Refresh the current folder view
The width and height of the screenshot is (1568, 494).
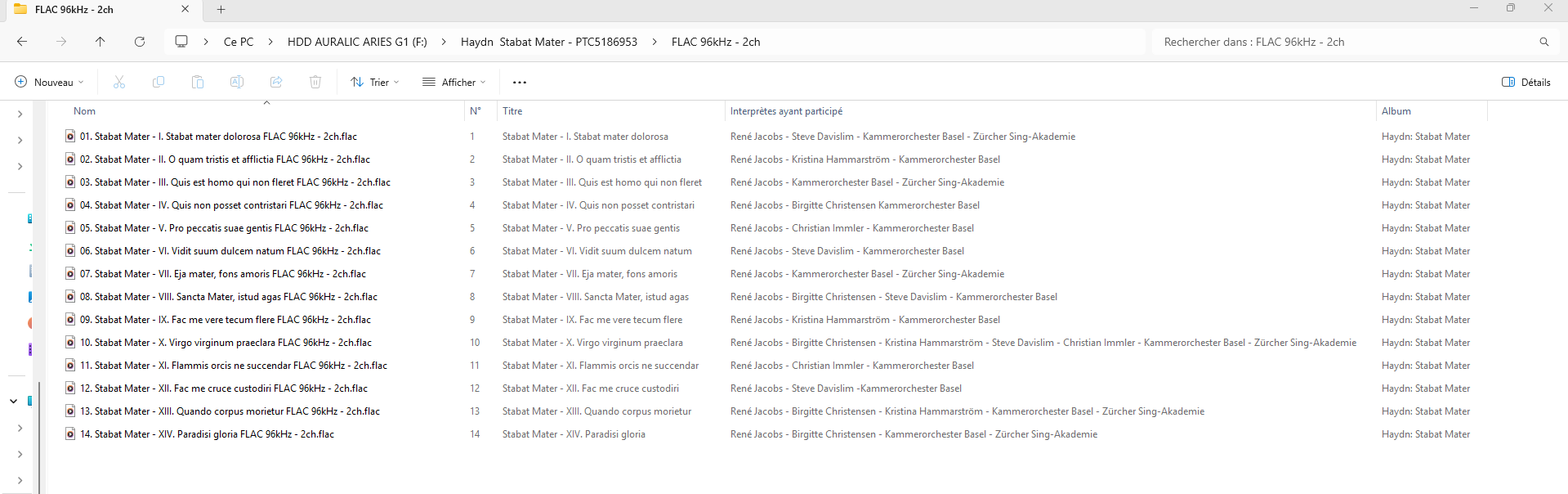[140, 42]
